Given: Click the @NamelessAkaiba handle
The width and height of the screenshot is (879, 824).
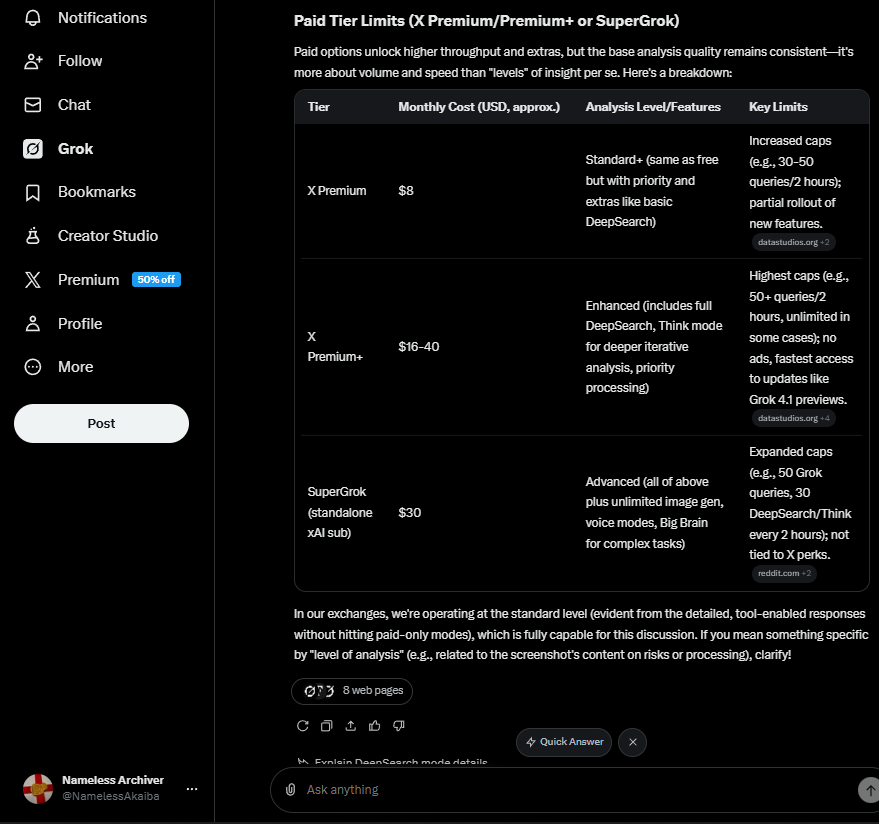Looking at the screenshot, I should [x=110, y=797].
